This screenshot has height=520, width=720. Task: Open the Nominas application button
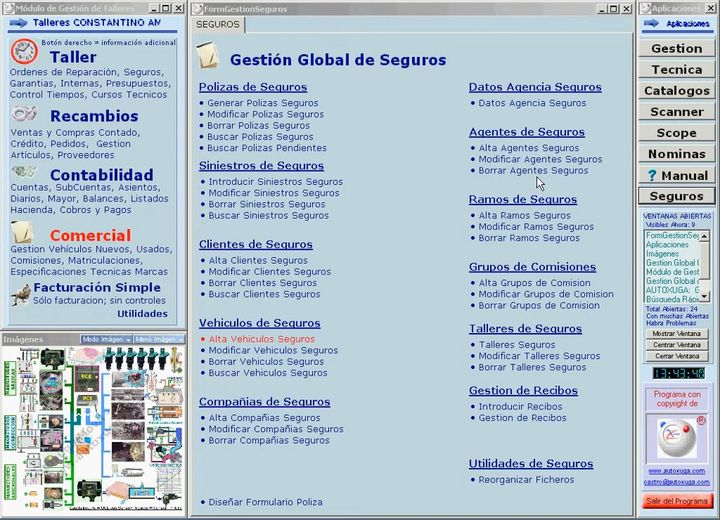(x=676, y=154)
